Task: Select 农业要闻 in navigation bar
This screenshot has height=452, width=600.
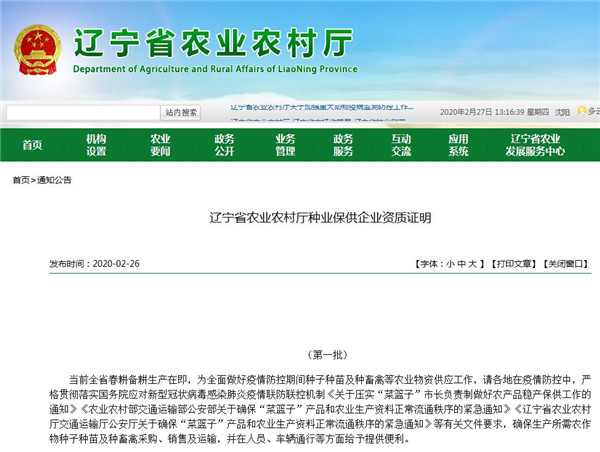Action: (160, 145)
